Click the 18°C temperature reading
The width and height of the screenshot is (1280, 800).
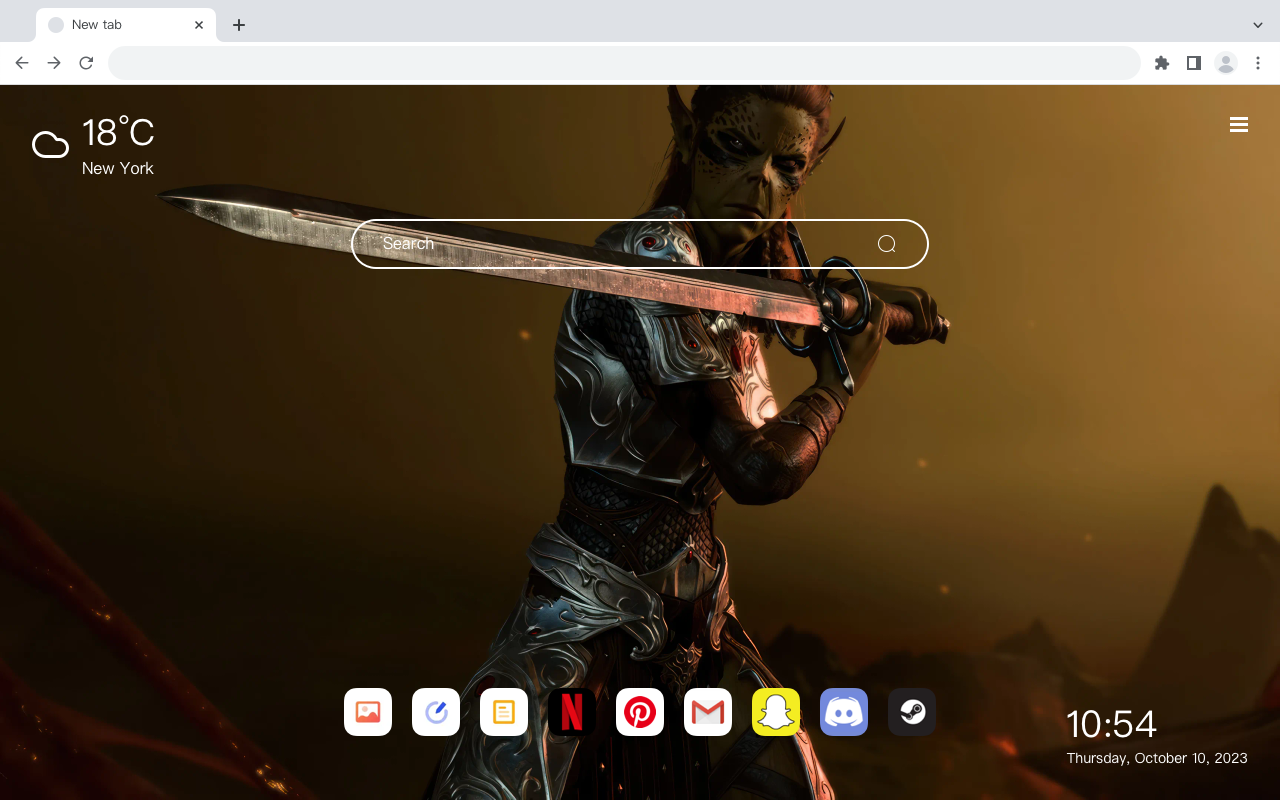point(118,133)
